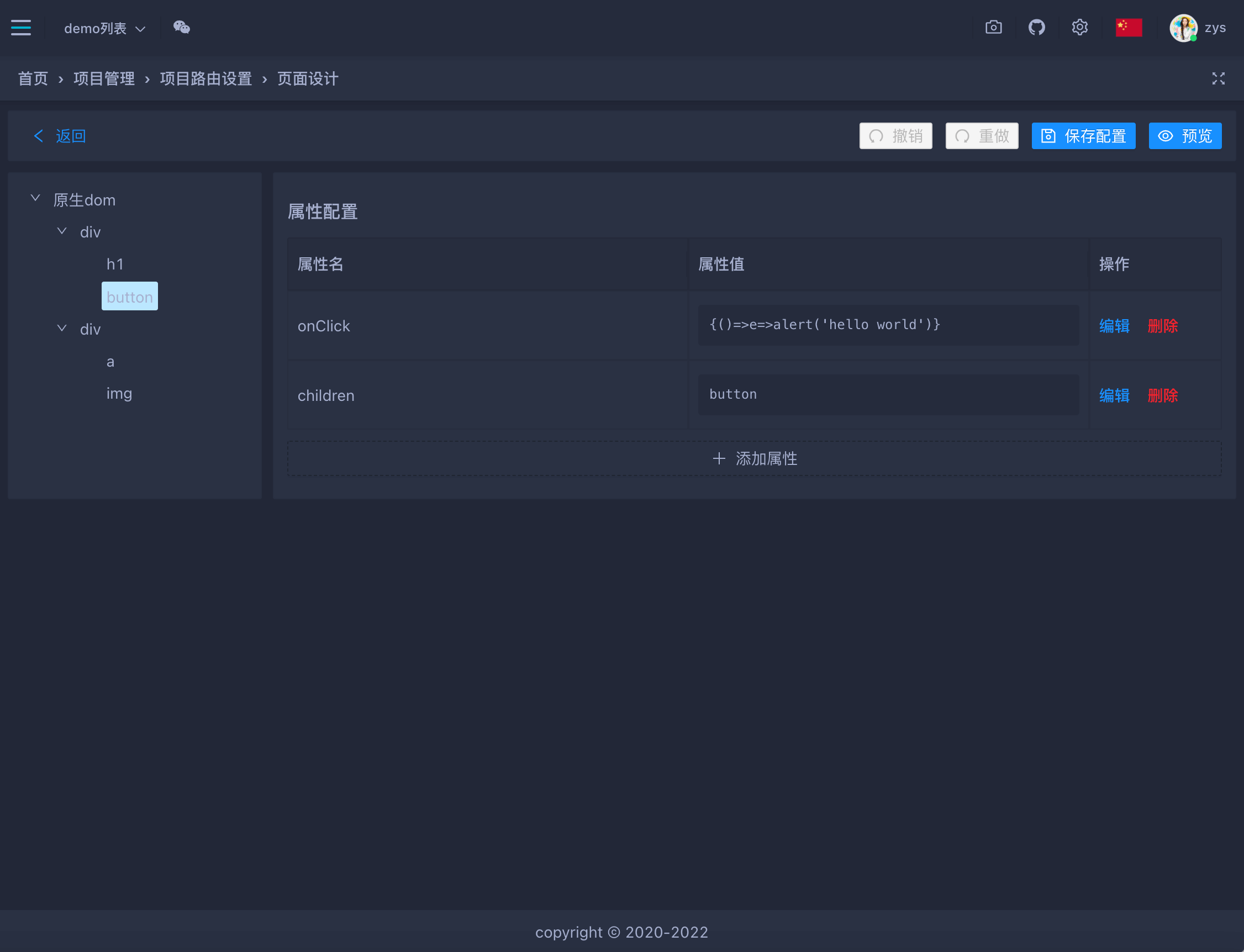Select the img tree item

coord(119,393)
